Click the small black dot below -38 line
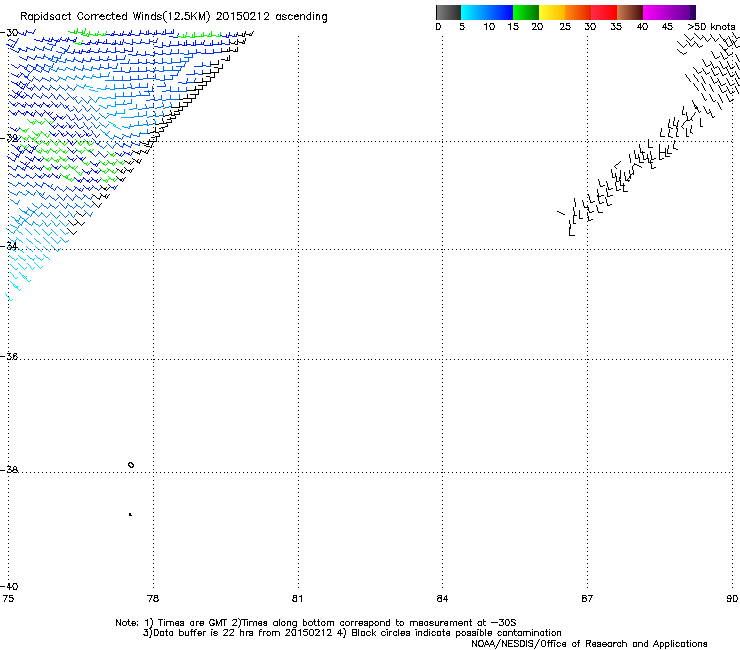The image size is (740, 650). click(x=130, y=514)
